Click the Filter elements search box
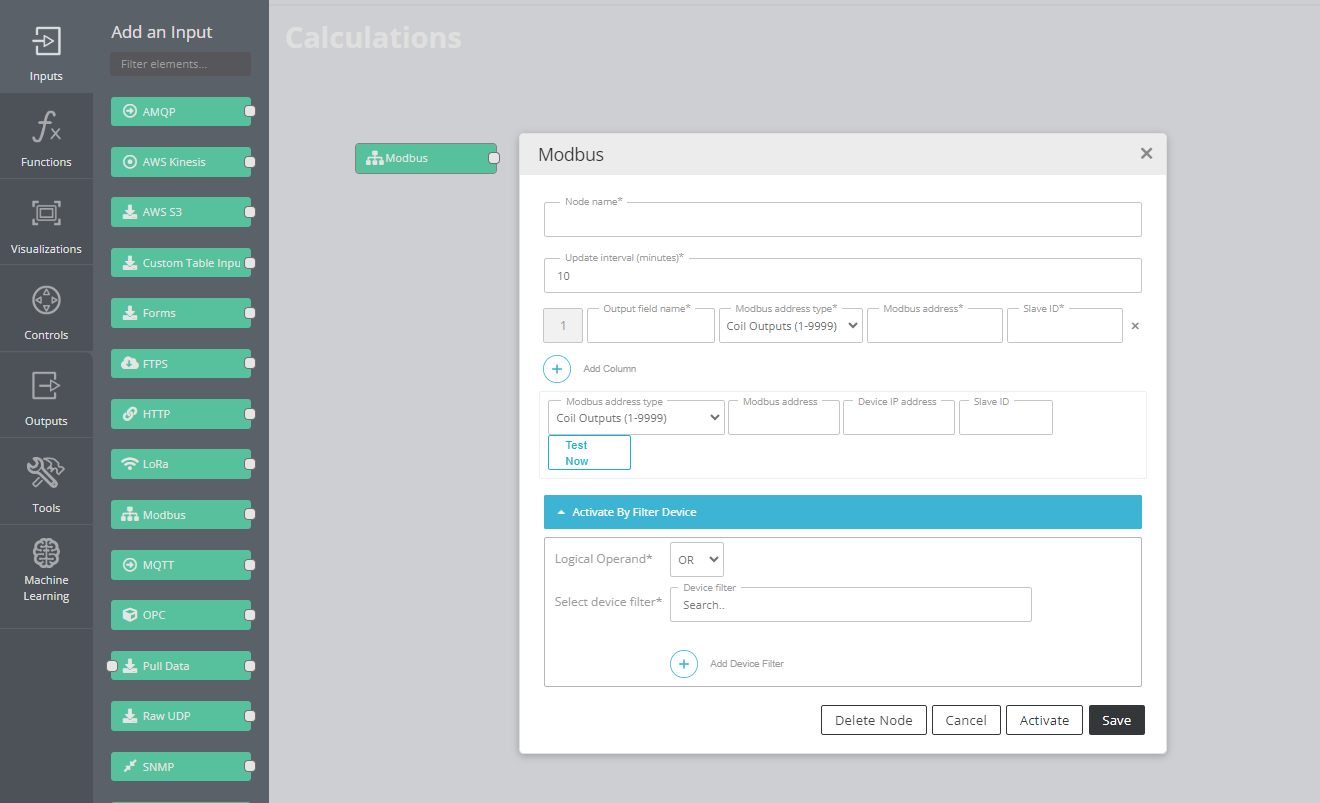Screen dimensions: 1320x803 pyautogui.click(x=181, y=64)
